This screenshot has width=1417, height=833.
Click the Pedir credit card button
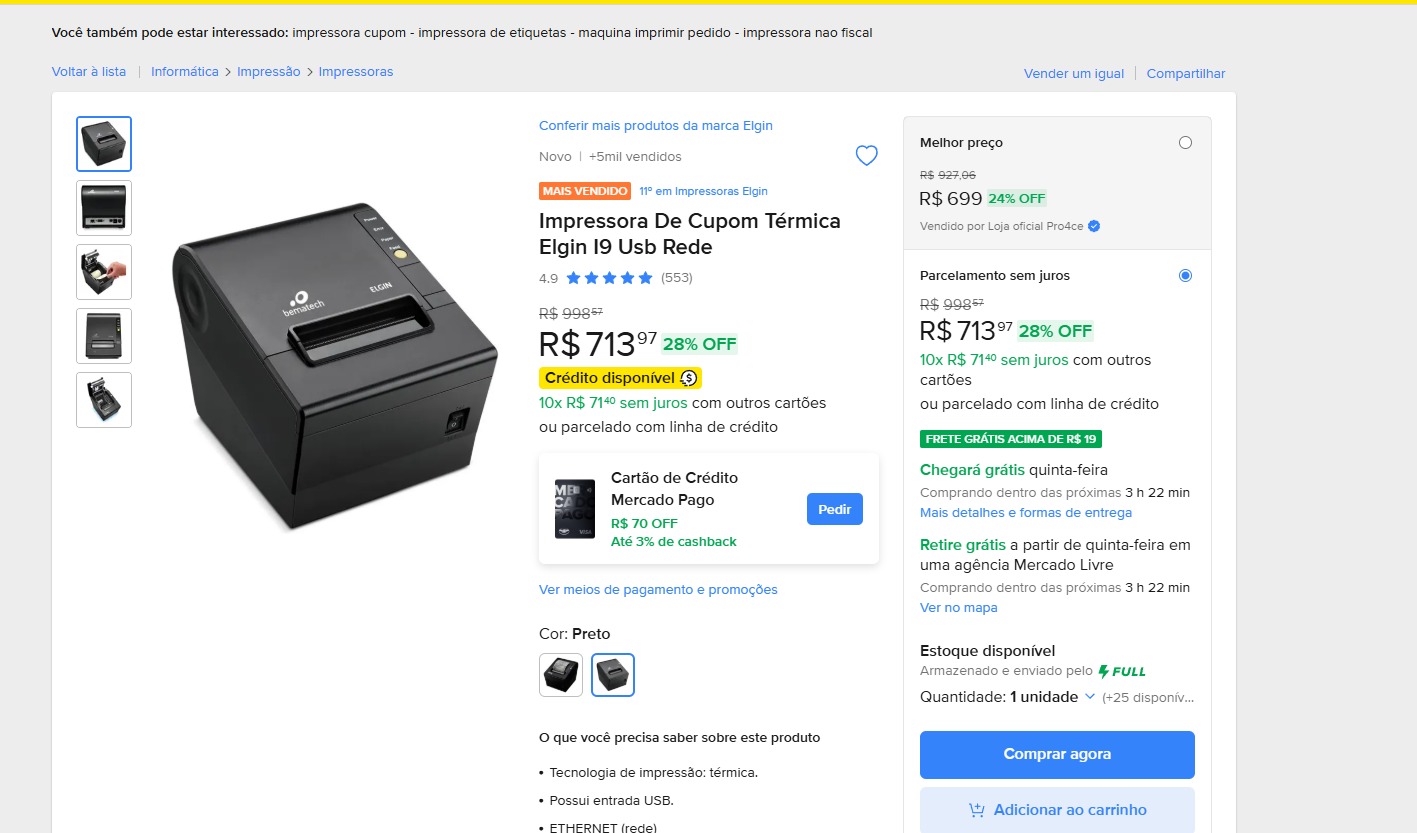point(834,509)
